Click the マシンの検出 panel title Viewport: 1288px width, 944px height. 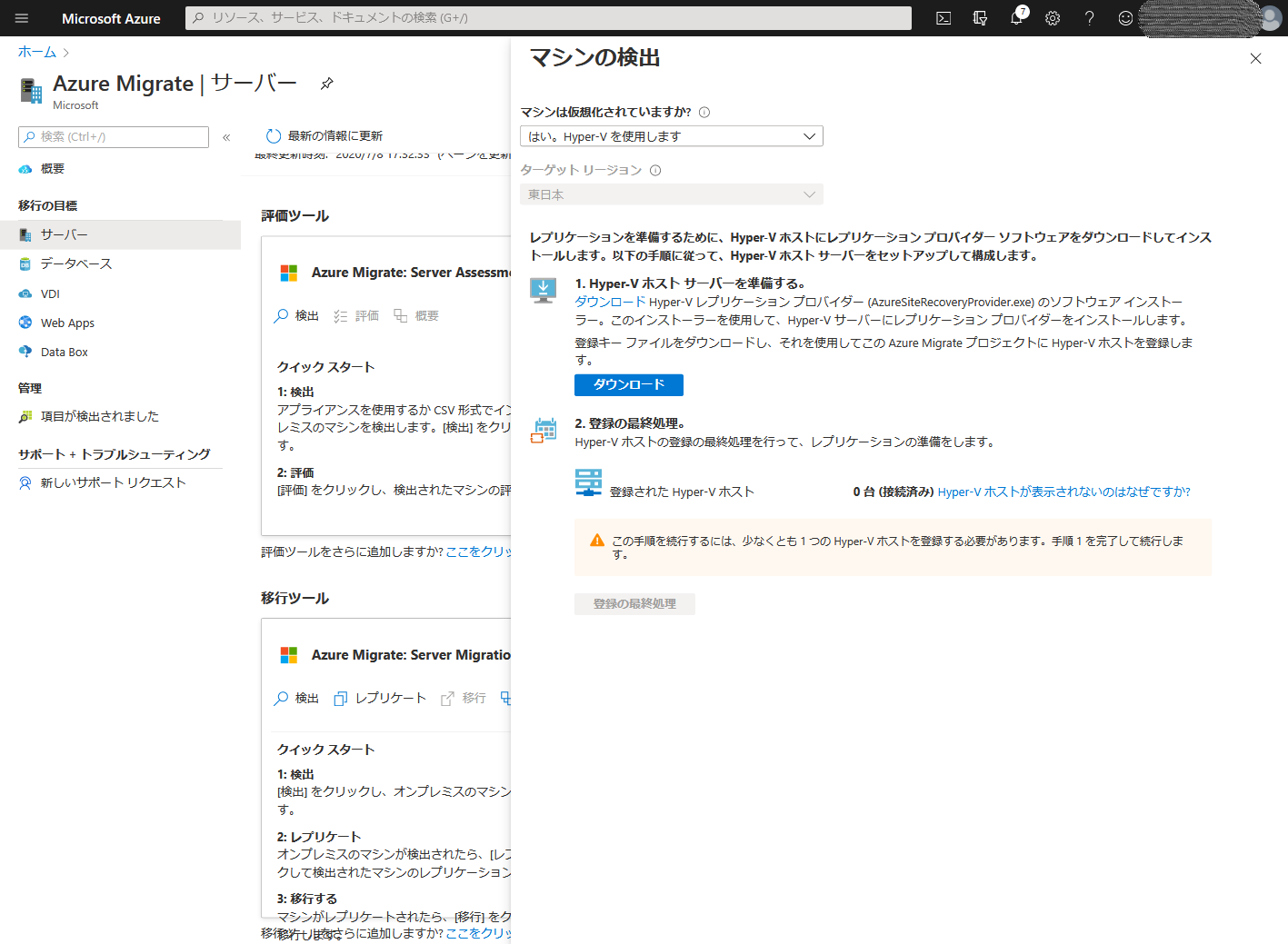[594, 58]
